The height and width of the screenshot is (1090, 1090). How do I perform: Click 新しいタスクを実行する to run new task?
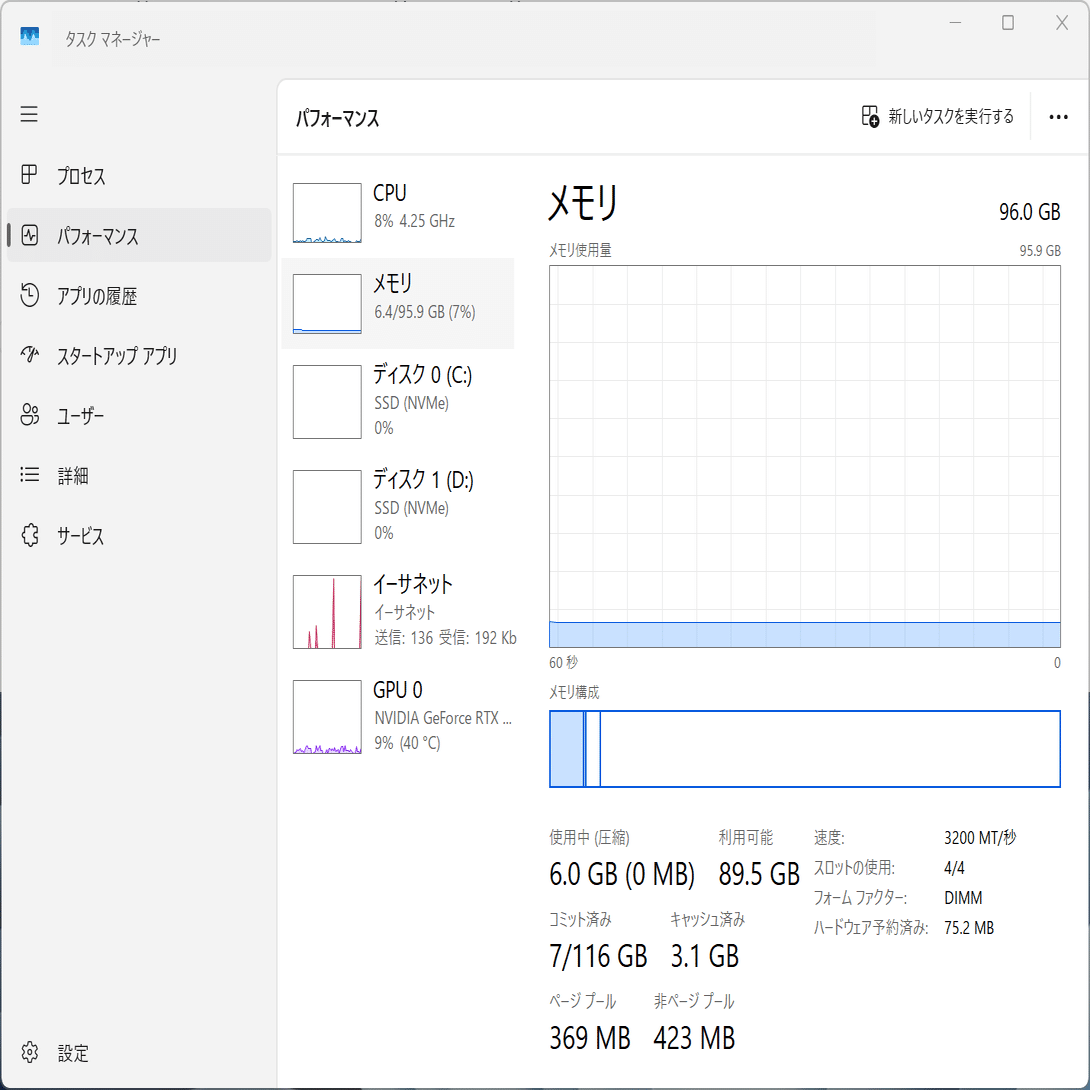[936, 117]
